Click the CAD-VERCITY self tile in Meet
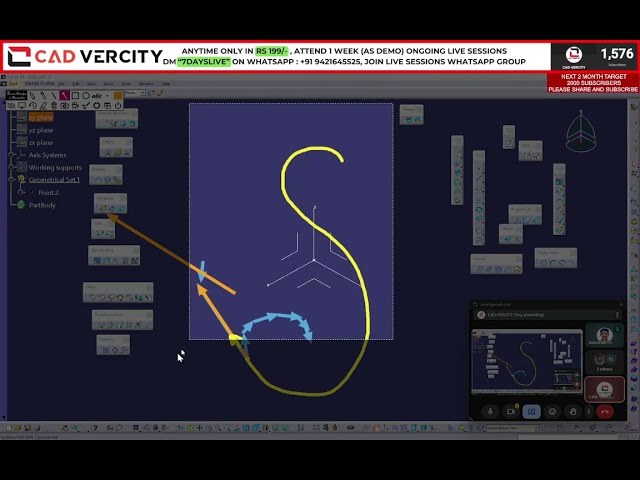 pos(604,389)
